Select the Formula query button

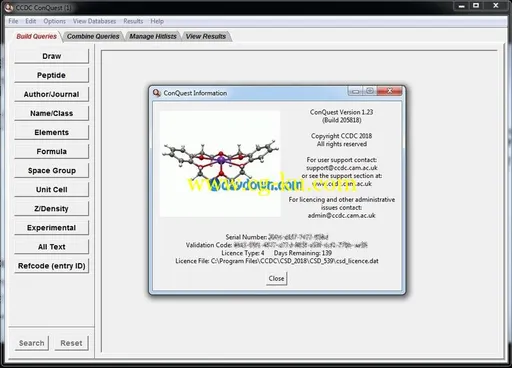point(52,151)
